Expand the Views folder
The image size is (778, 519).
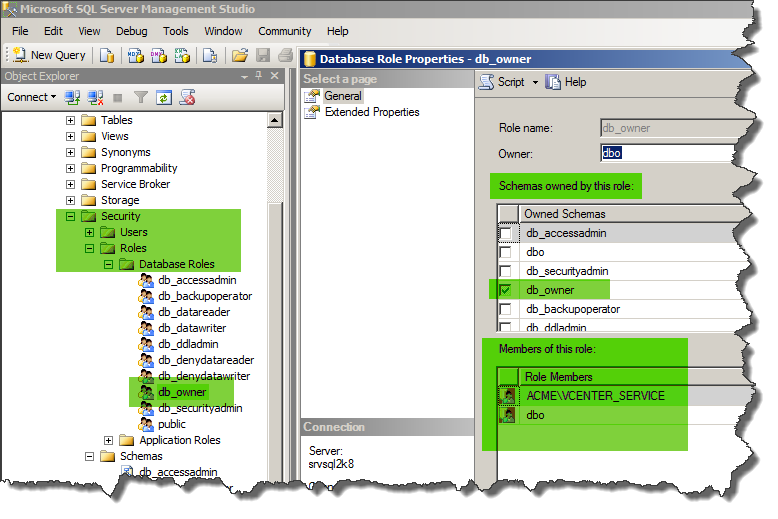70,136
